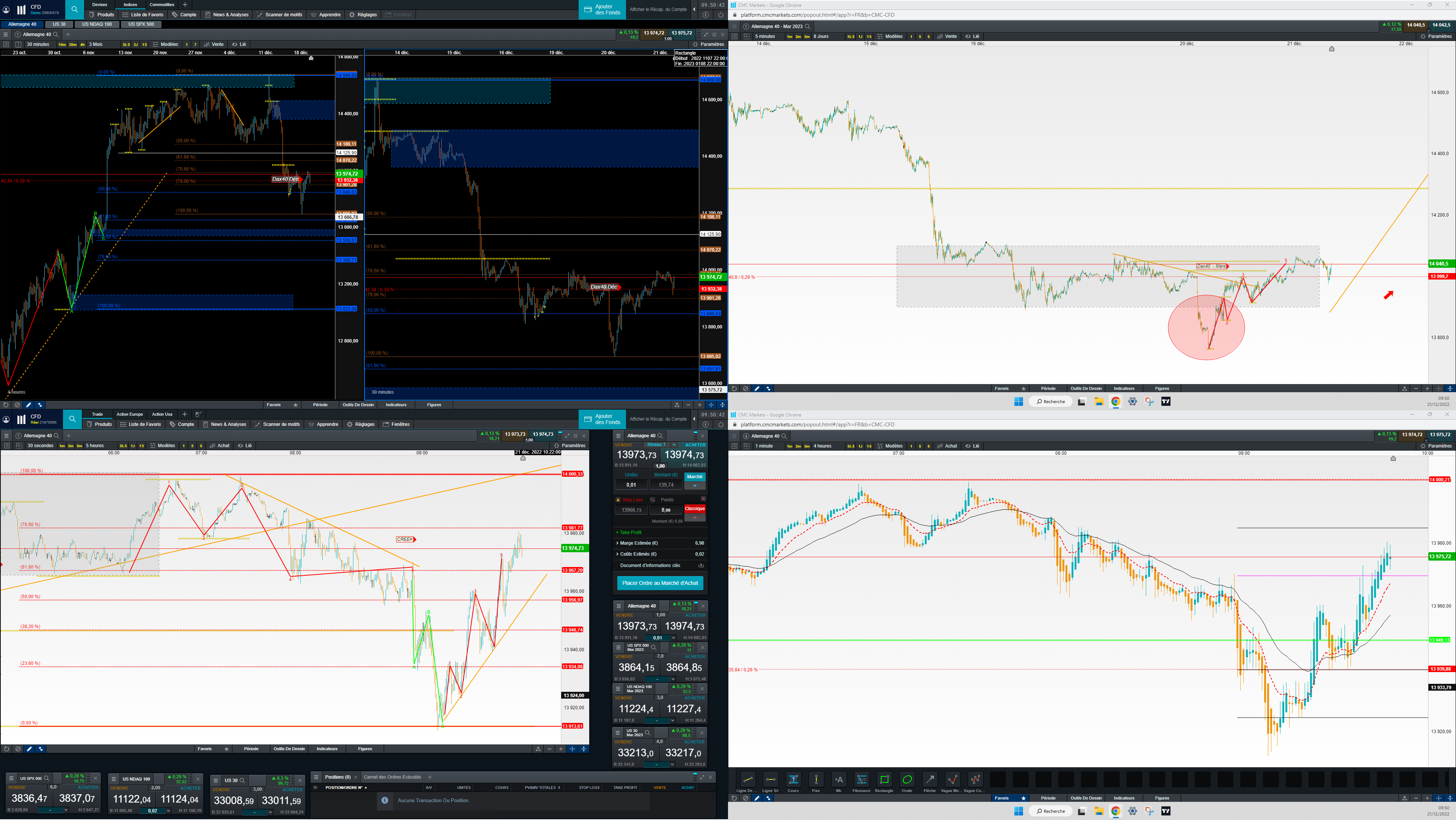Select the Ligne S/r tool
The width and height of the screenshot is (1456, 820).
point(770,780)
